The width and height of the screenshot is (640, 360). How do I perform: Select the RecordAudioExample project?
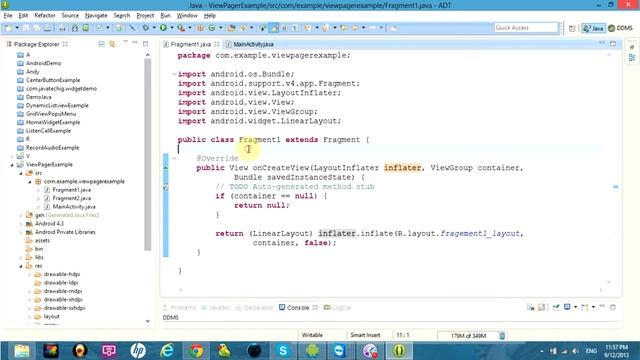click(53, 148)
